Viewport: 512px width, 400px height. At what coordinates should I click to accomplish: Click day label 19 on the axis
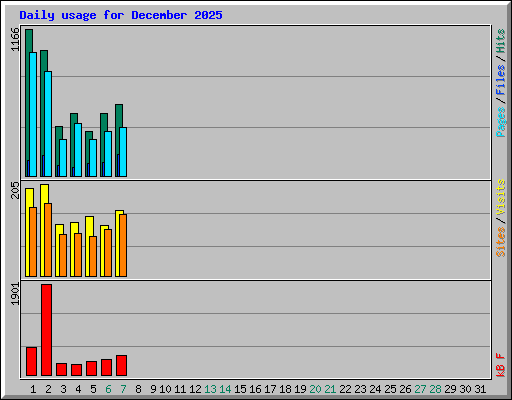(x=300, y=389)
